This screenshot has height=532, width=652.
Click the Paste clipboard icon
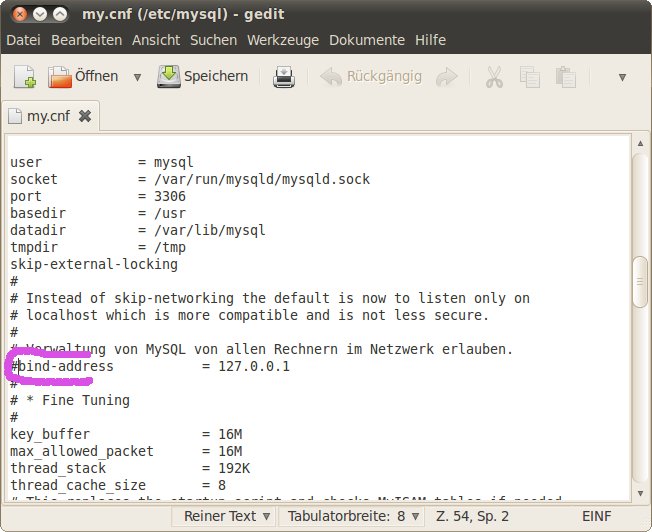point(566,77)
